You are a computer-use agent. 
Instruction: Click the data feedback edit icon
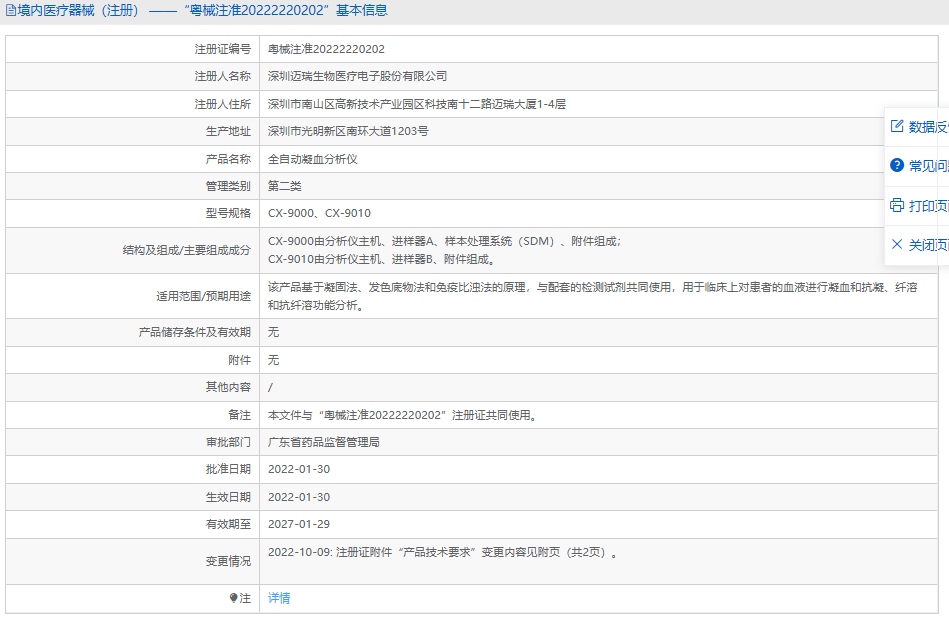pos(897,126)
